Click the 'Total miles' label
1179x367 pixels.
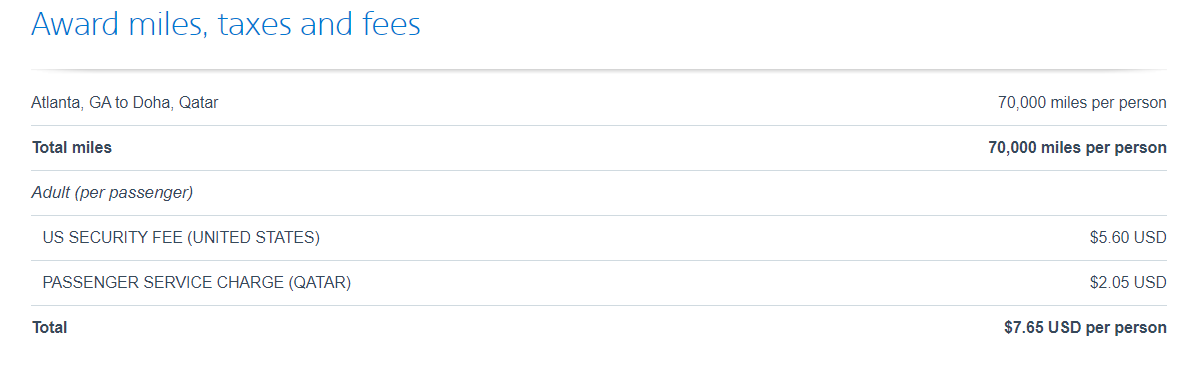(x=72, y=147)
